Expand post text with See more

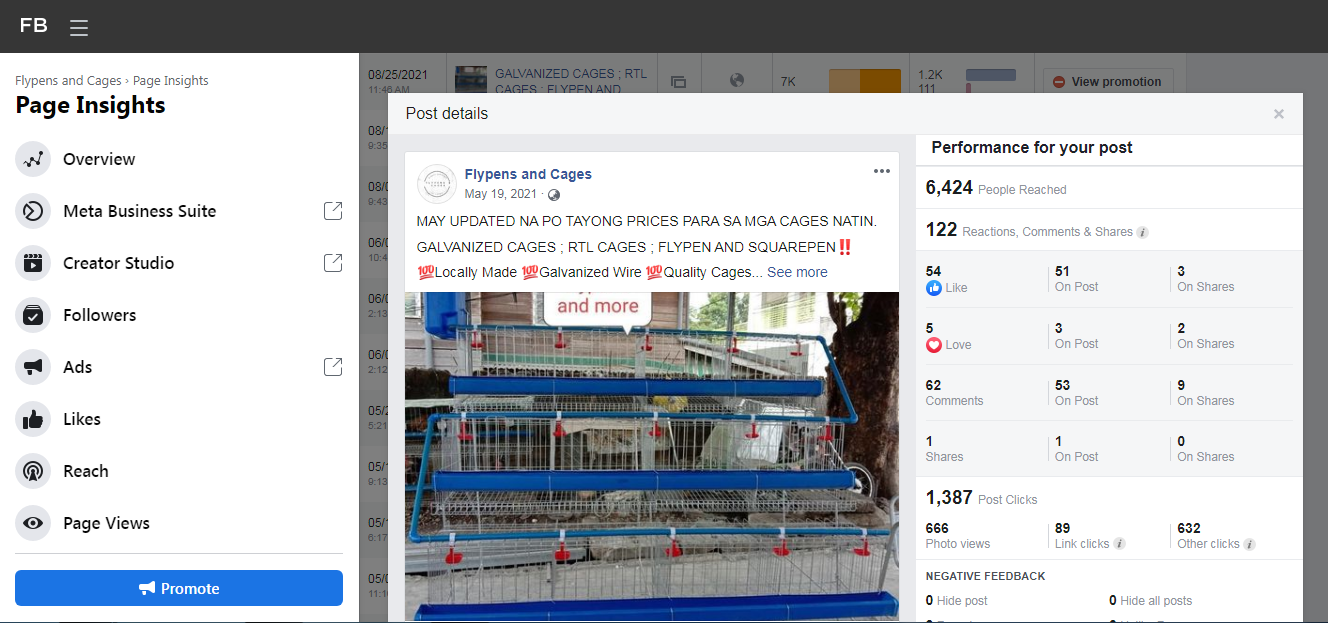pyautogui.click(x=797, y=272)
